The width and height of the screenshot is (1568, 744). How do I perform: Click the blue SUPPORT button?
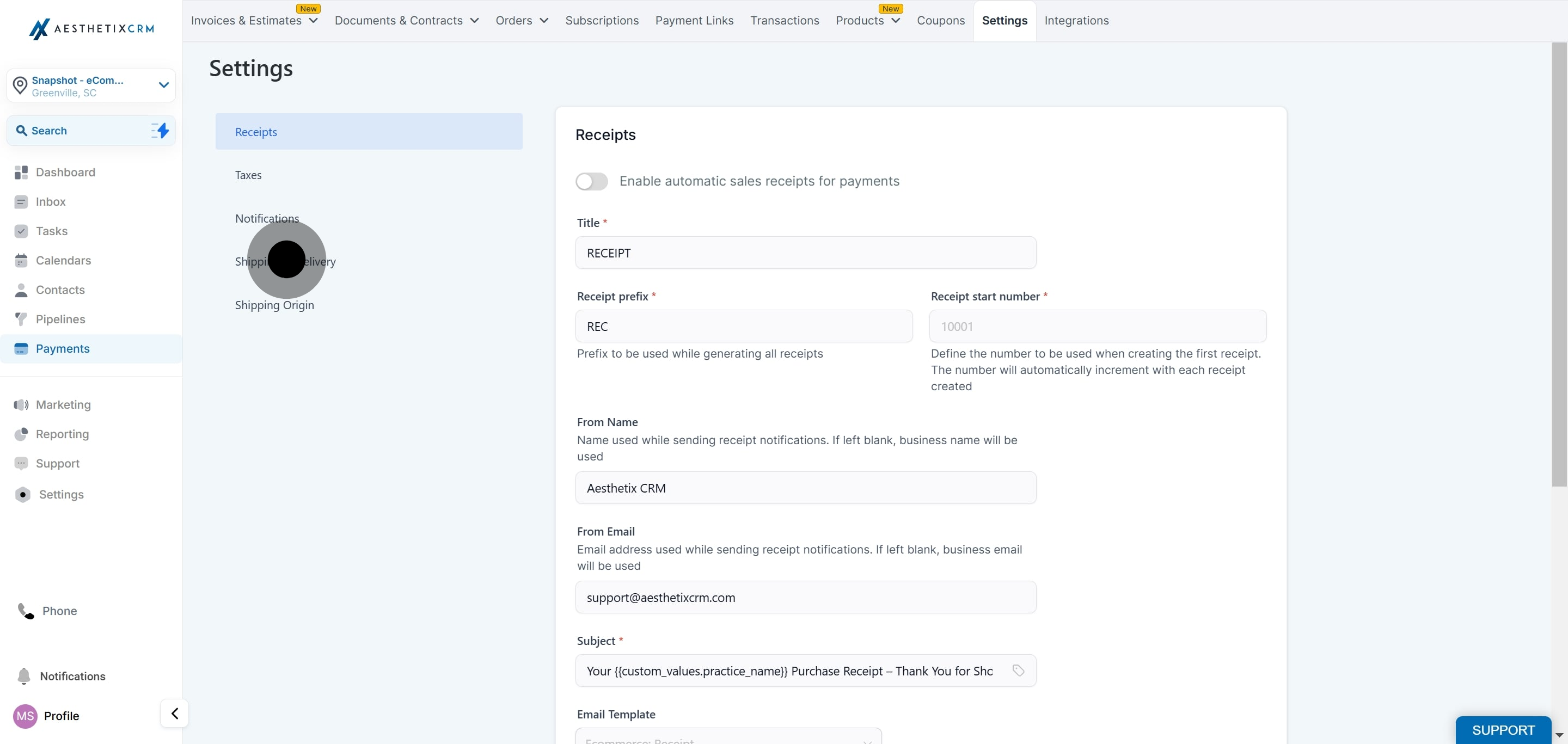1503,730
